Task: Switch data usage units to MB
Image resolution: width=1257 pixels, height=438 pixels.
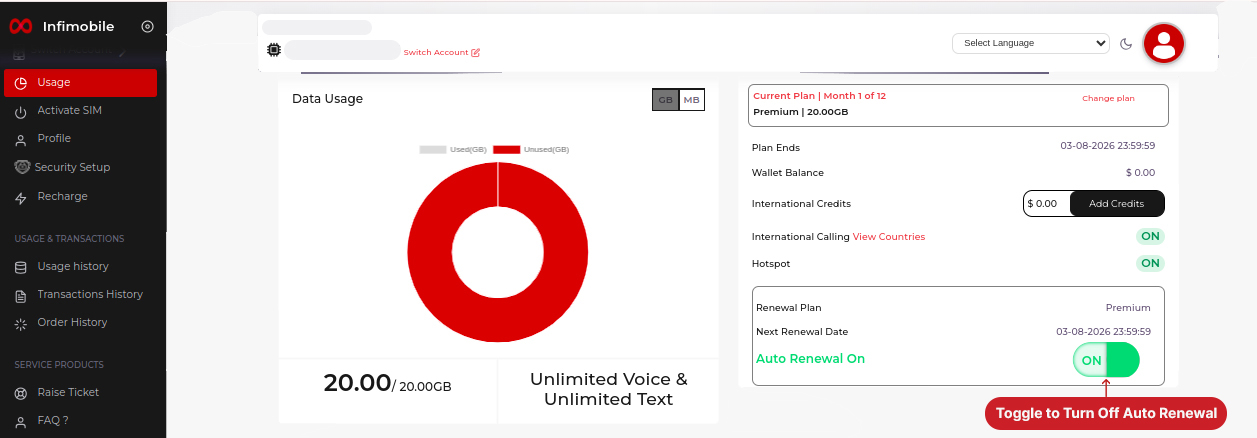Action: point(692,100)
